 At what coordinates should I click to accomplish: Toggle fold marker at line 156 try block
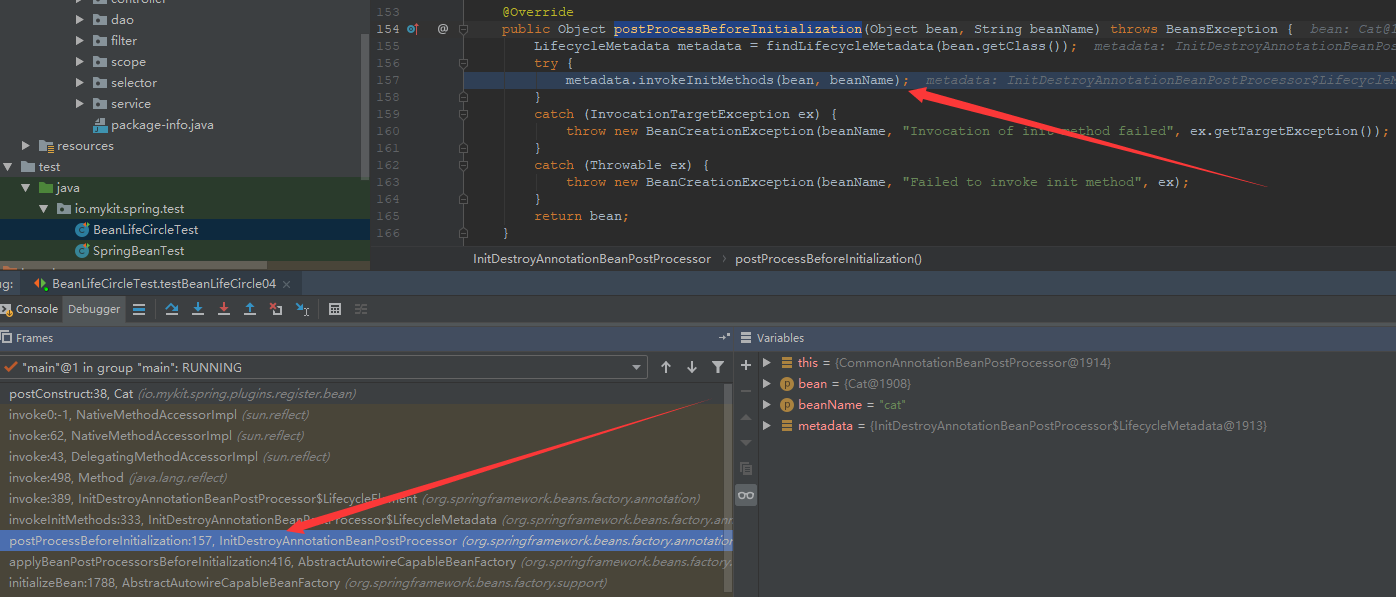[x=464, y=63]
